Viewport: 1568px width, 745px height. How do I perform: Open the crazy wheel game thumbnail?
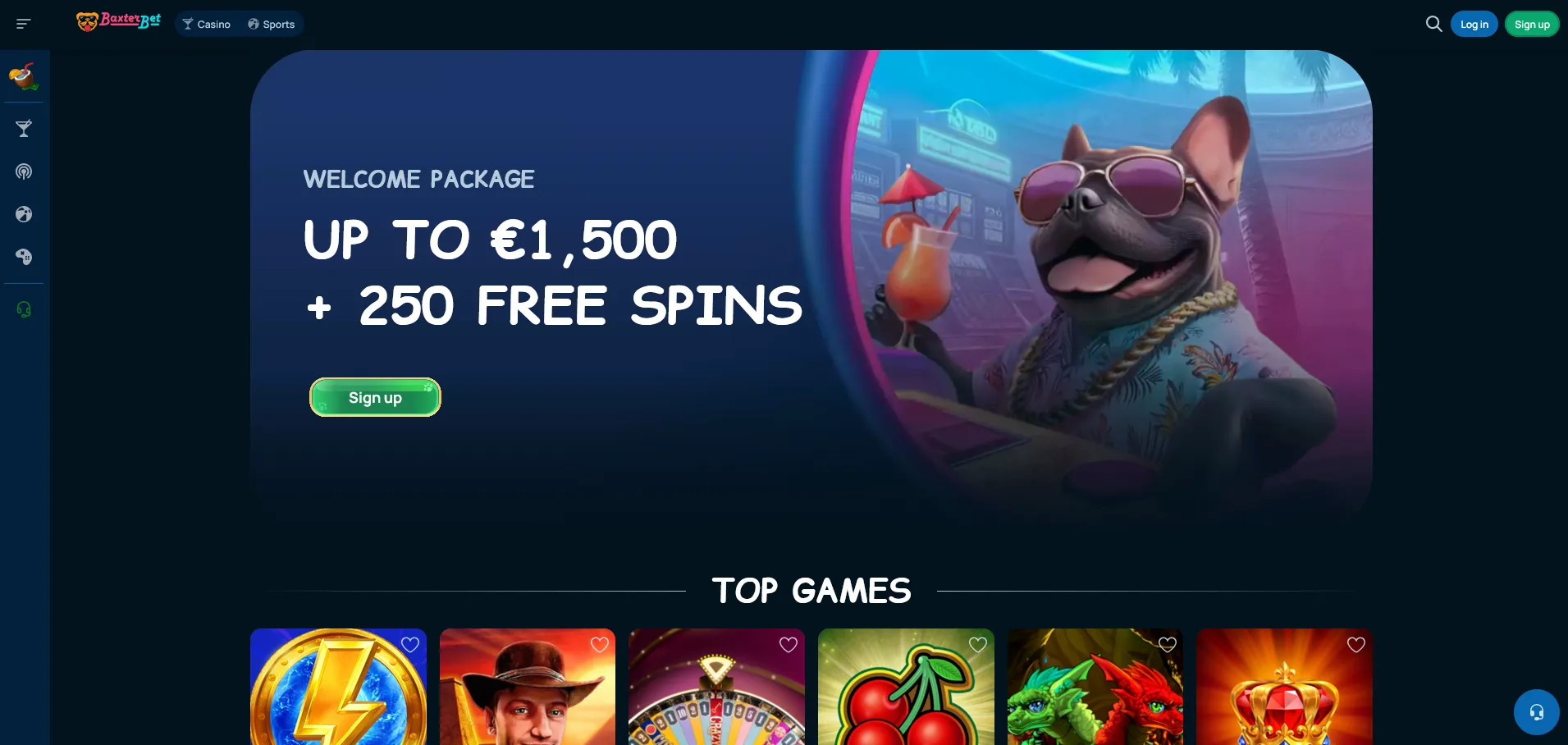716,687
